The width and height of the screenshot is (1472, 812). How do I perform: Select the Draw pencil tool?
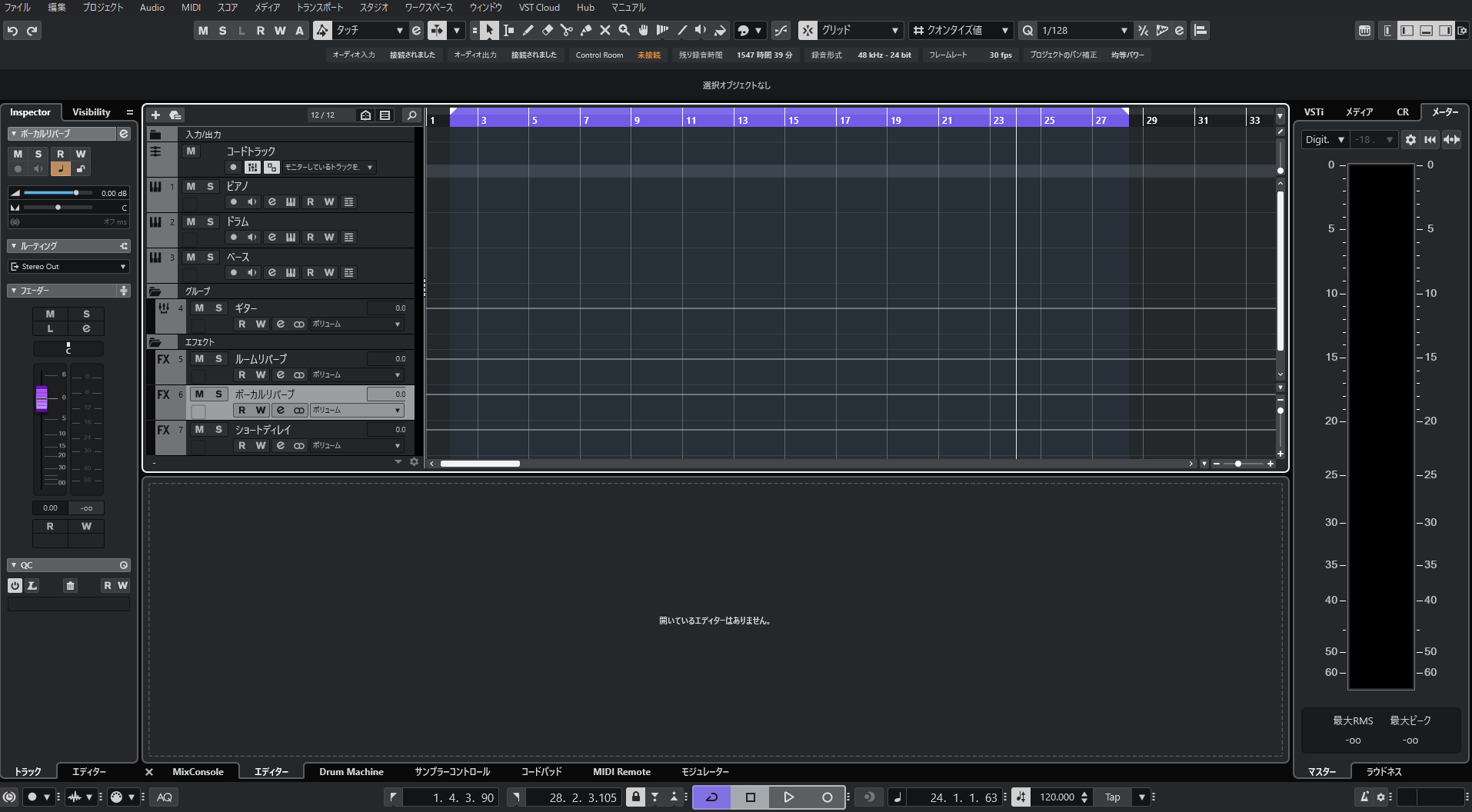coord(528,31)
